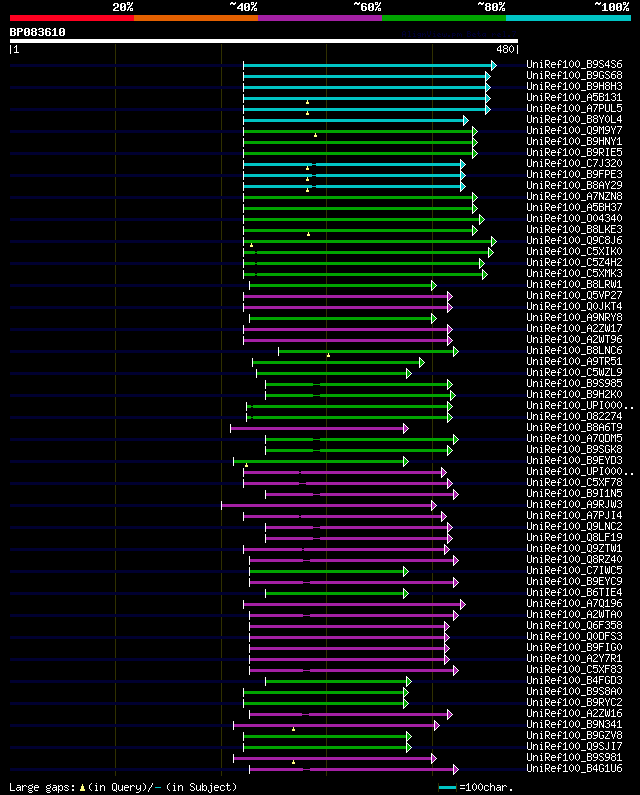Select hit label UniRef100_Q5VP27
Image resolution: width=640 pixels, height=795 pixels.
pyautogui.click(x=574, y=296)
